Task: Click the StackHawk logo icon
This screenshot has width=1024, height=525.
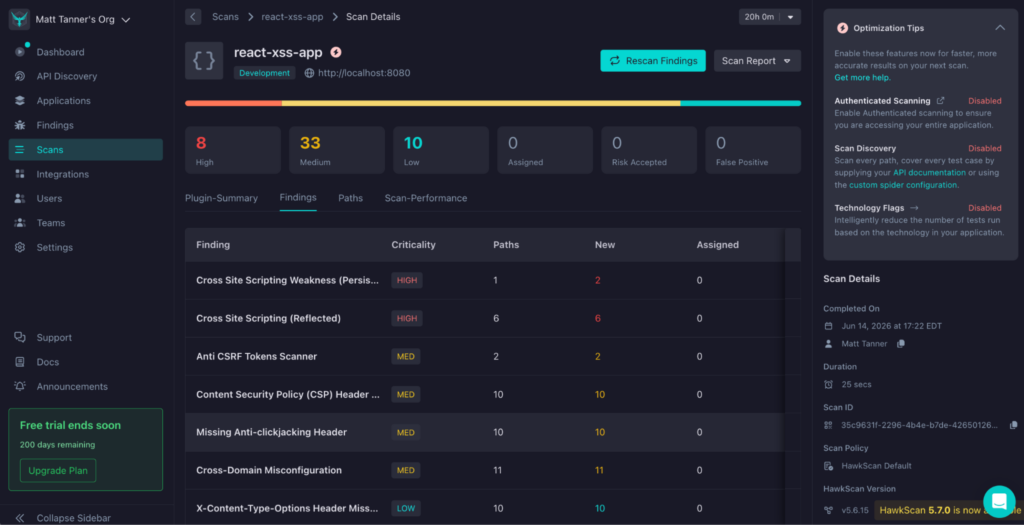Action: [x=20, y=20]
